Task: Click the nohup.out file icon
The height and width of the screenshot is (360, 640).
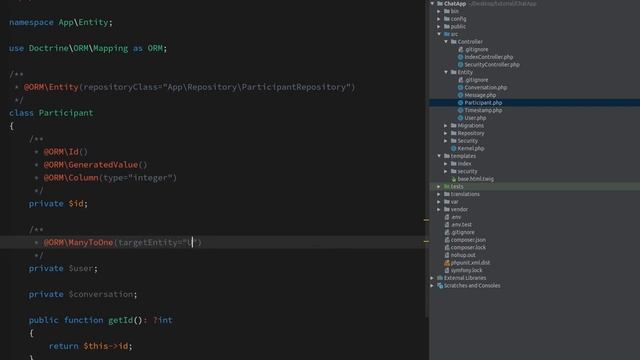Action: pyautogui.click(x=447, y=255)
